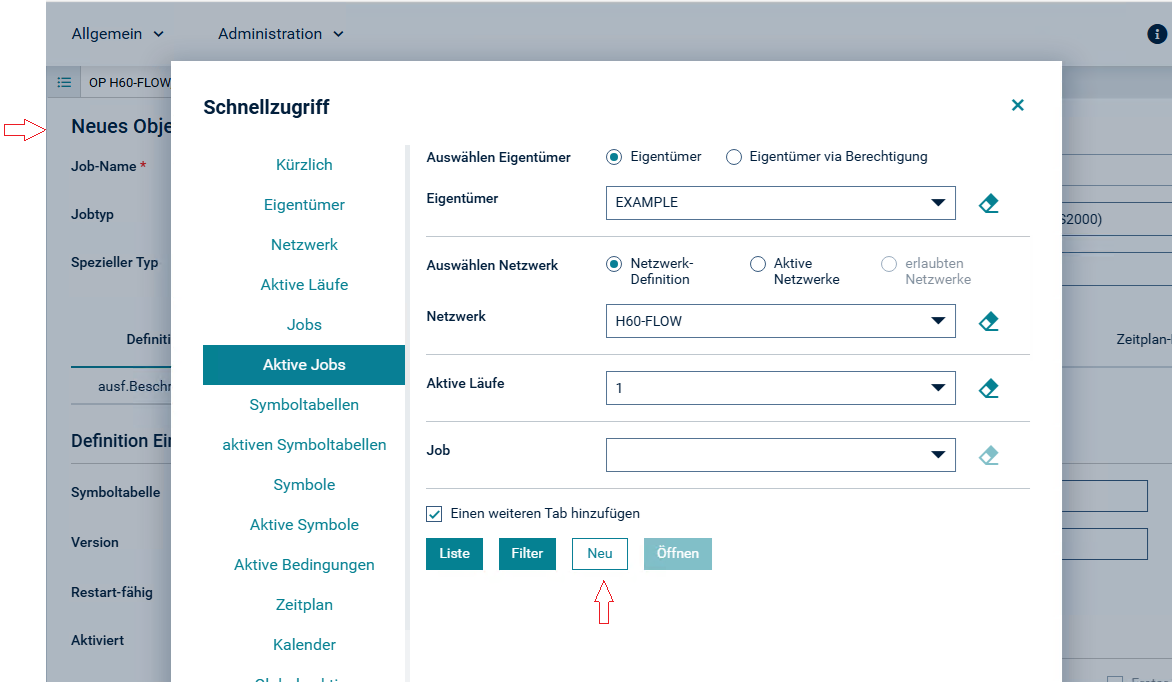Image resolution: width=1172 pixels, height=682 pixels.
Task: Open the info icon in top bar
Action: pos(1157,34)
